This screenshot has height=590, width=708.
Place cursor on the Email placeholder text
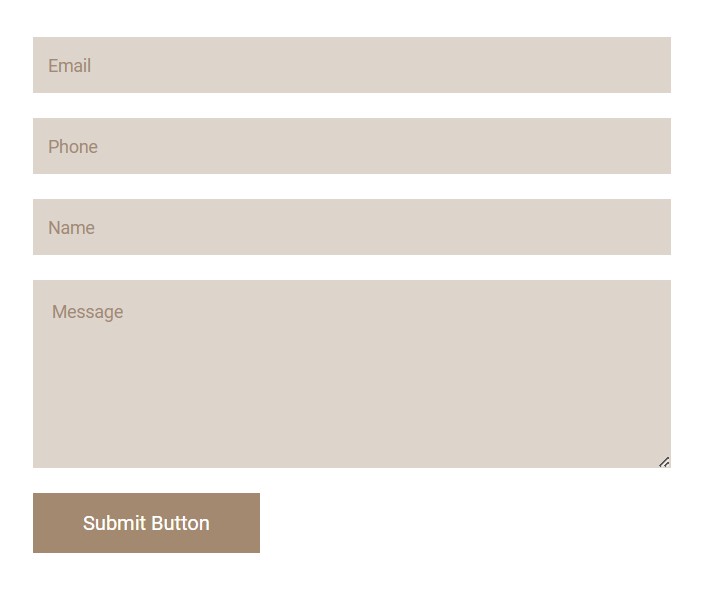(x=69, y=66)
